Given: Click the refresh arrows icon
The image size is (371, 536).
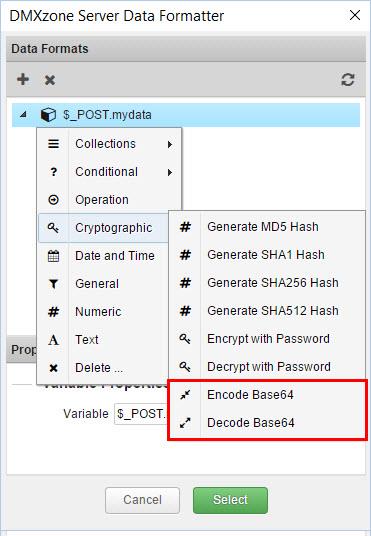Looking at the screenshot, I should coord(348,80).
